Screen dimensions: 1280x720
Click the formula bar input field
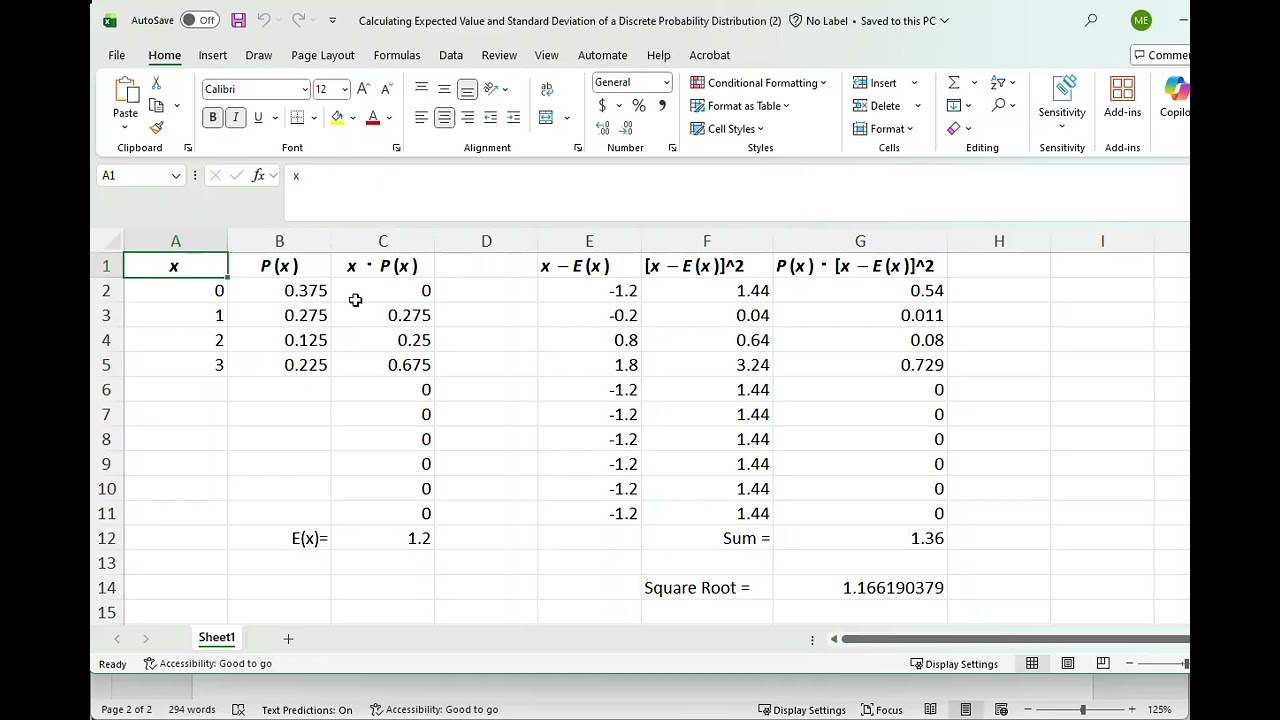(737, 192)
